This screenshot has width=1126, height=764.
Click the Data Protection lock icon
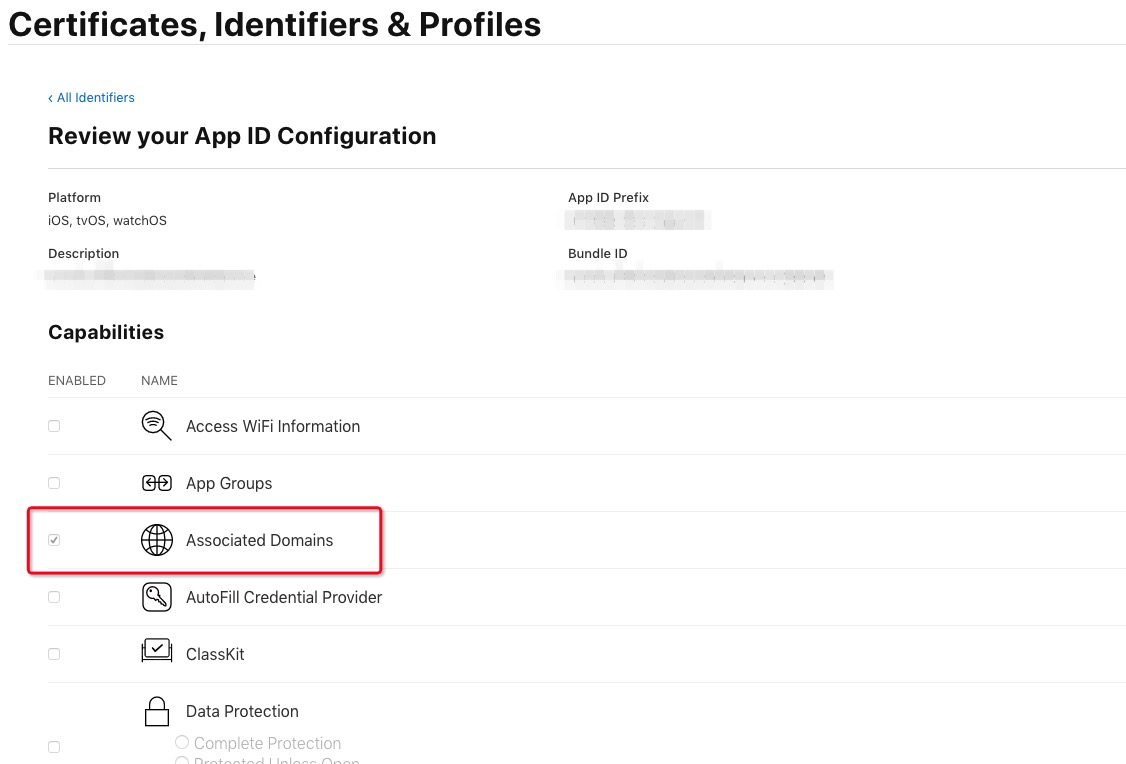[x=157, y=711]
